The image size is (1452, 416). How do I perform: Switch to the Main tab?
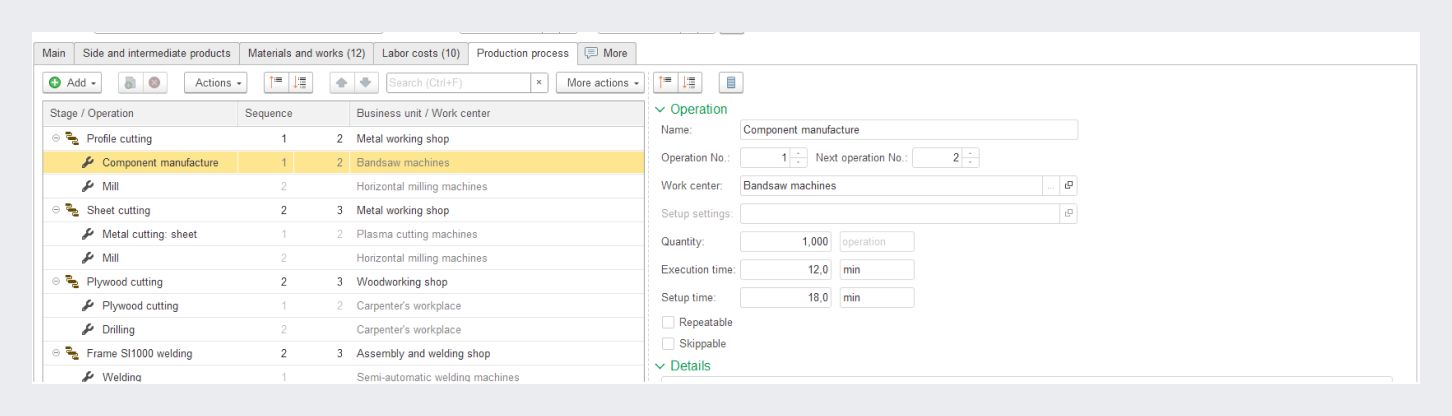54,53
